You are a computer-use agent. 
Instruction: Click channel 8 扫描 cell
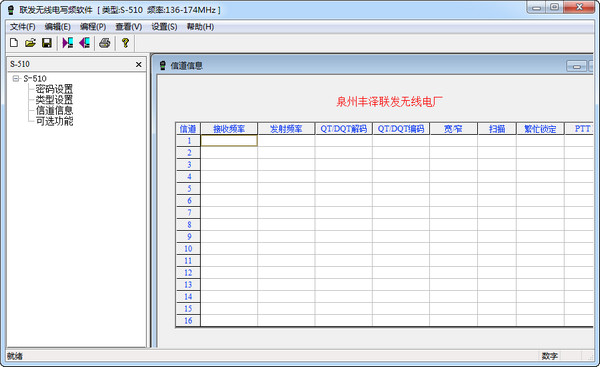(x=497, y=225)
